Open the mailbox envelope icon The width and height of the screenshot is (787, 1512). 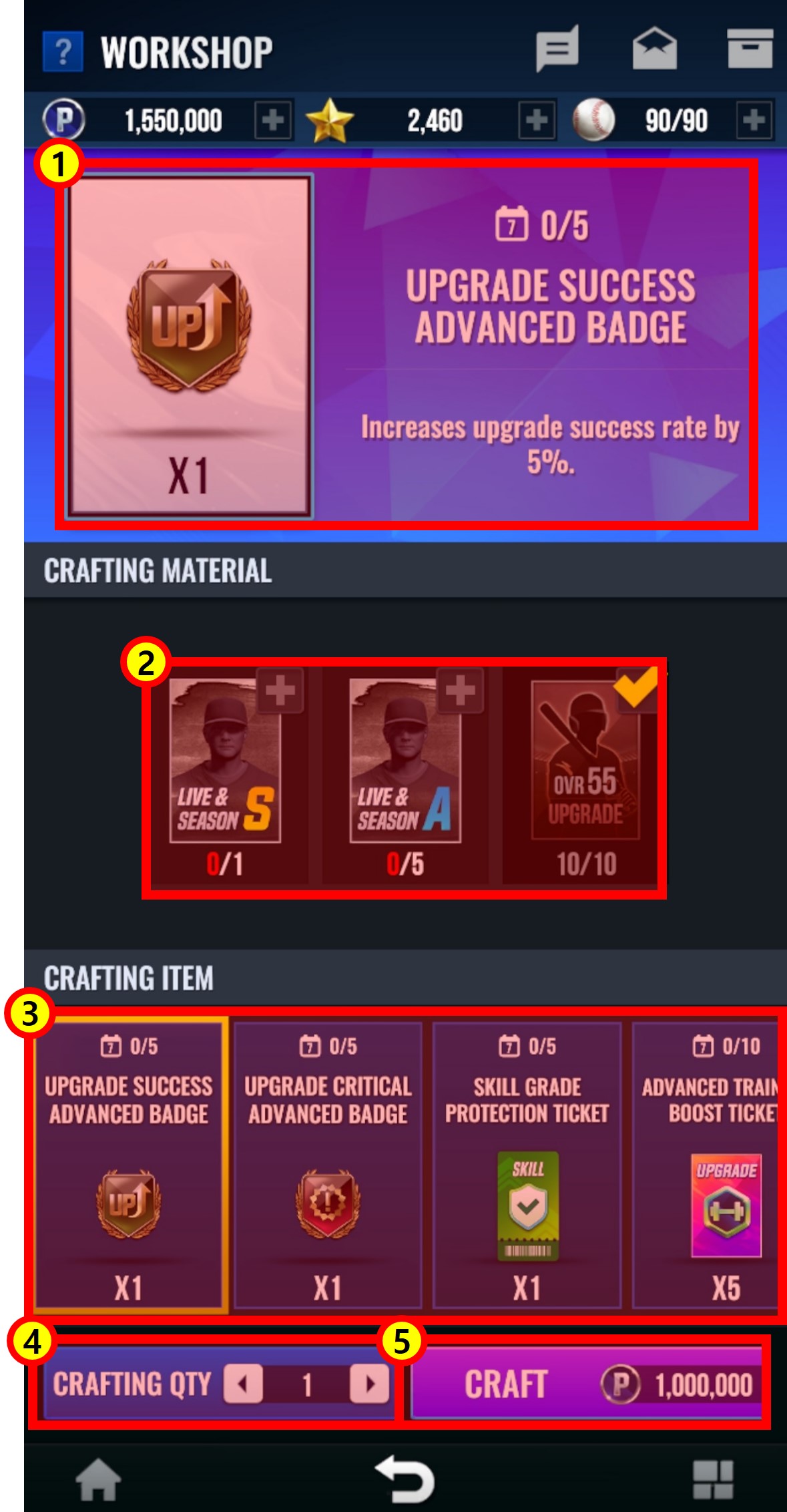coord(654,49)
